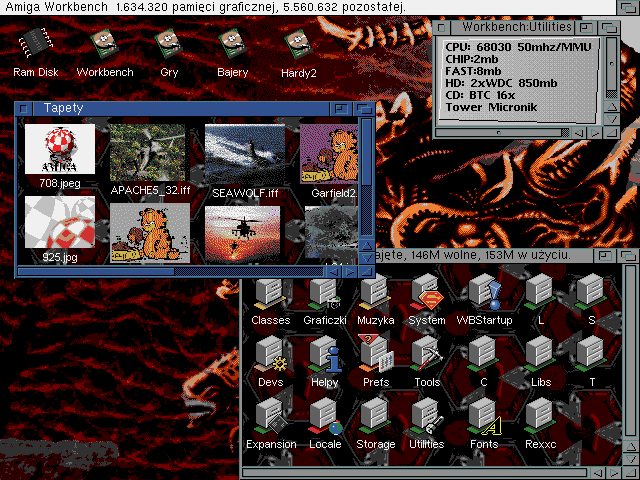Open the Bajery disk icon
640x480 pixels.
(x=232, y=43)
